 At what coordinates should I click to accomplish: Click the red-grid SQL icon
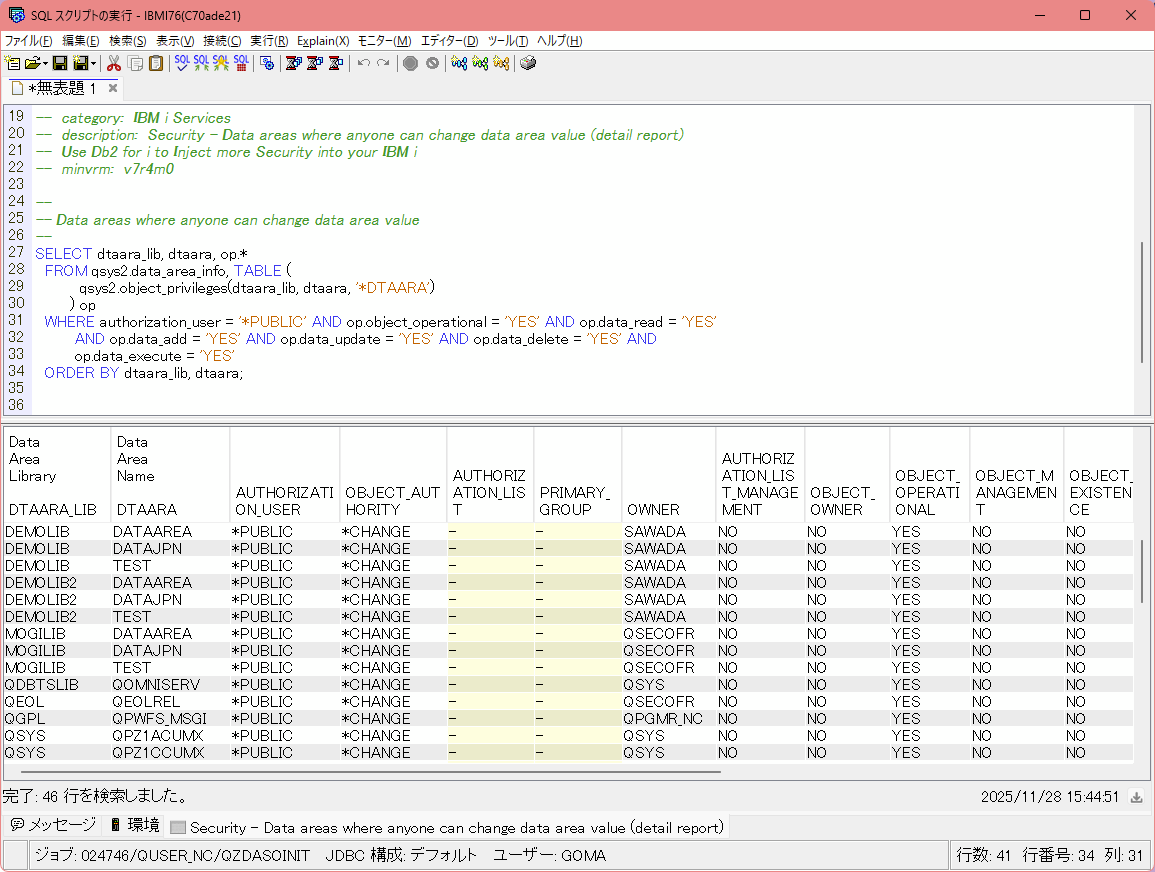[x=241, y=63]
